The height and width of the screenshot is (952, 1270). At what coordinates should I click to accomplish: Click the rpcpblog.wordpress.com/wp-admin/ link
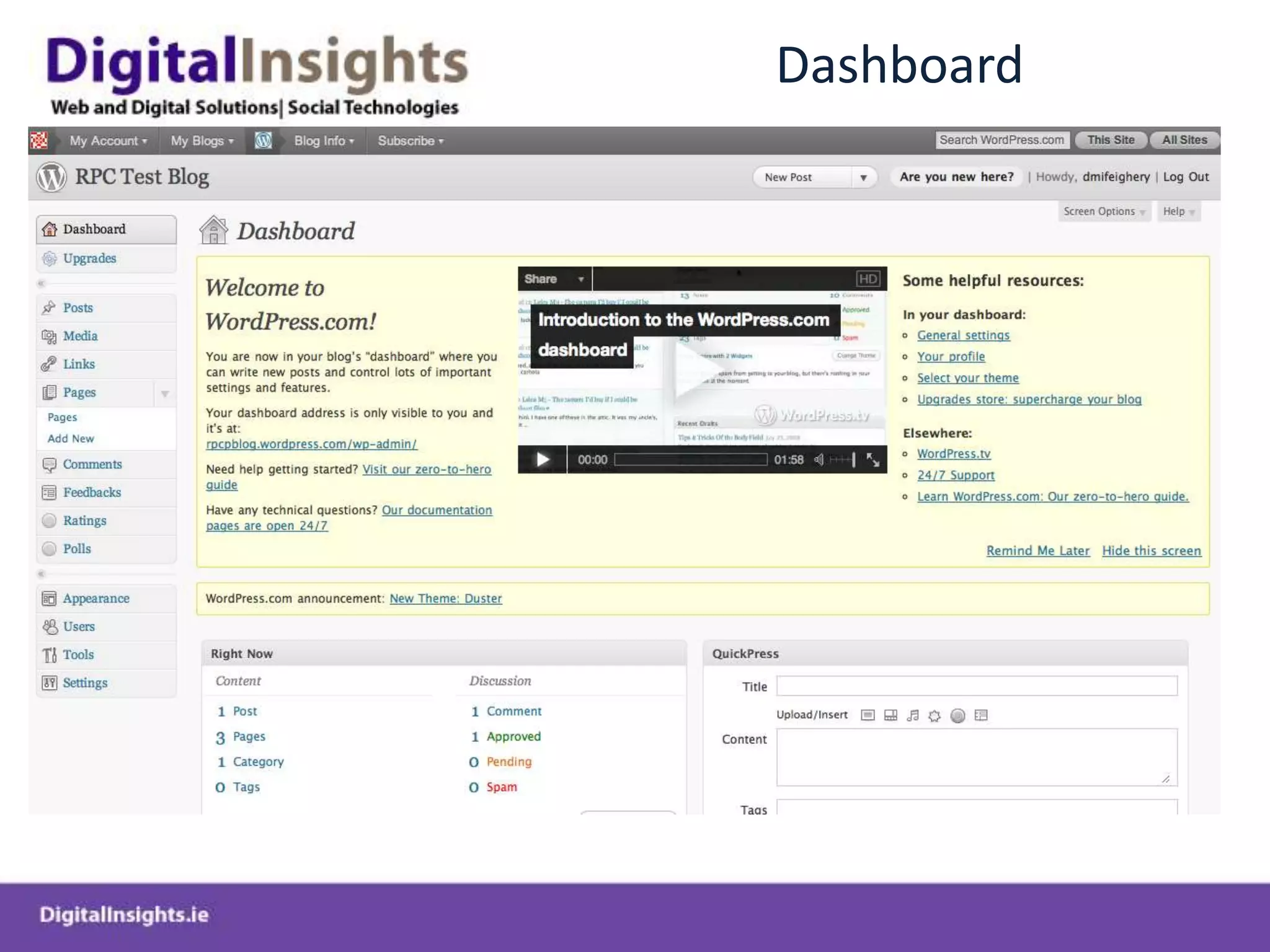311,444
